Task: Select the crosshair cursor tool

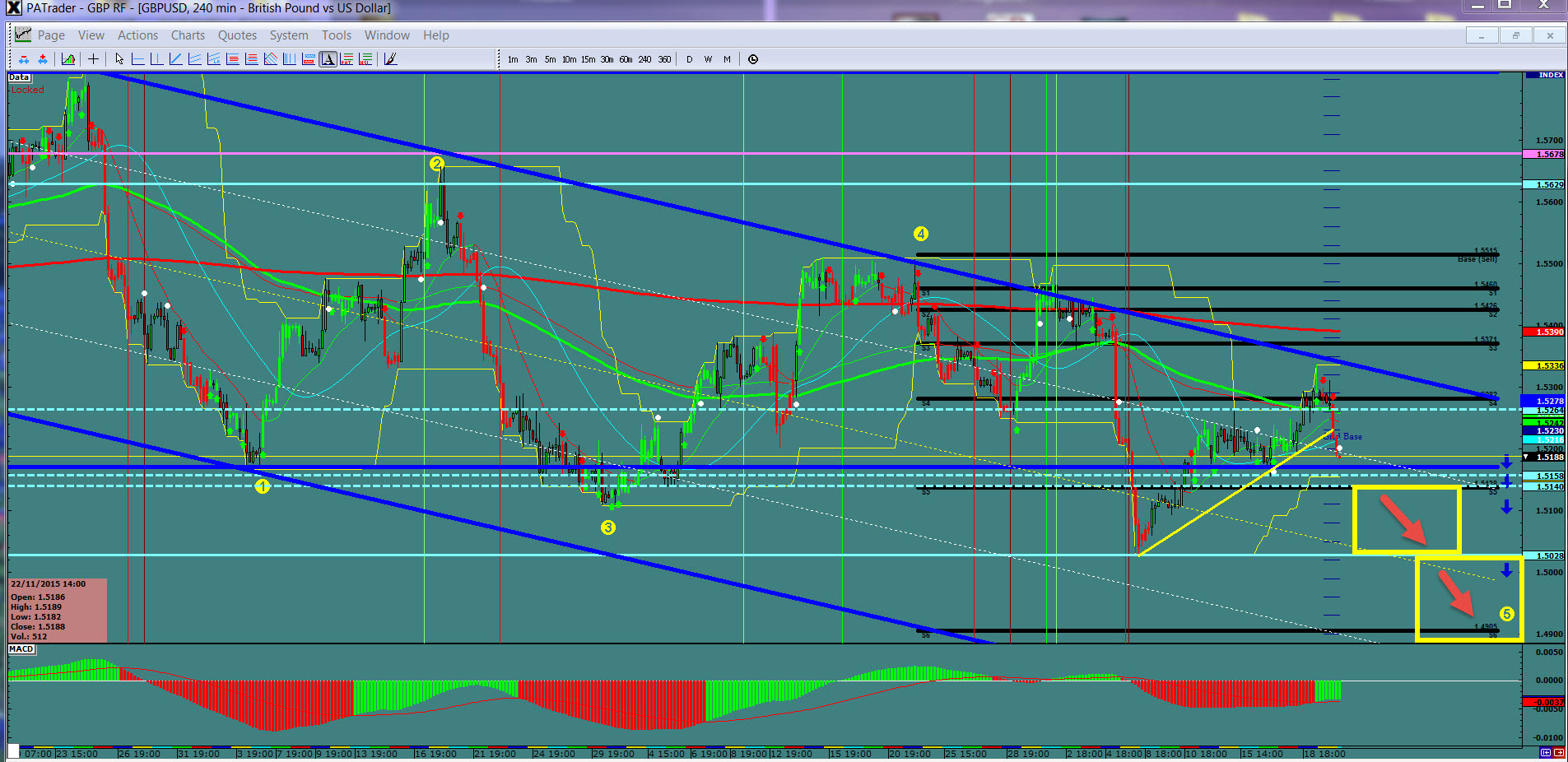Action: (93, 59)
